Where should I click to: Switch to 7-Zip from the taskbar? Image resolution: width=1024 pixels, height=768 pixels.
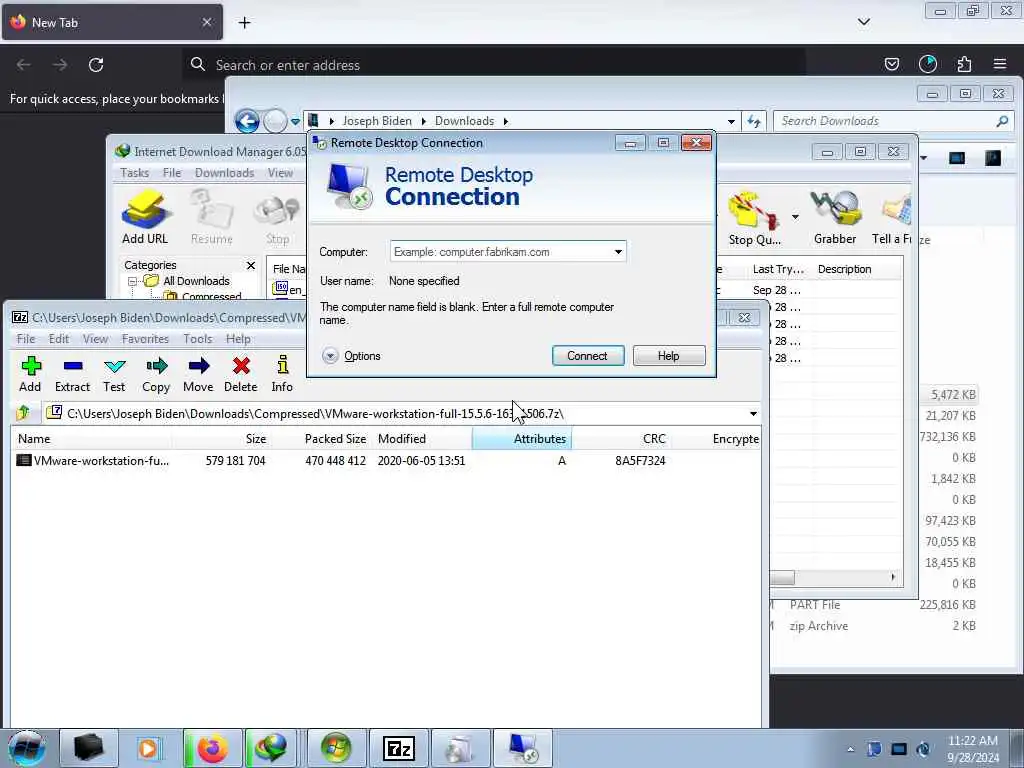pyautogui.click(x=399, y=748)
